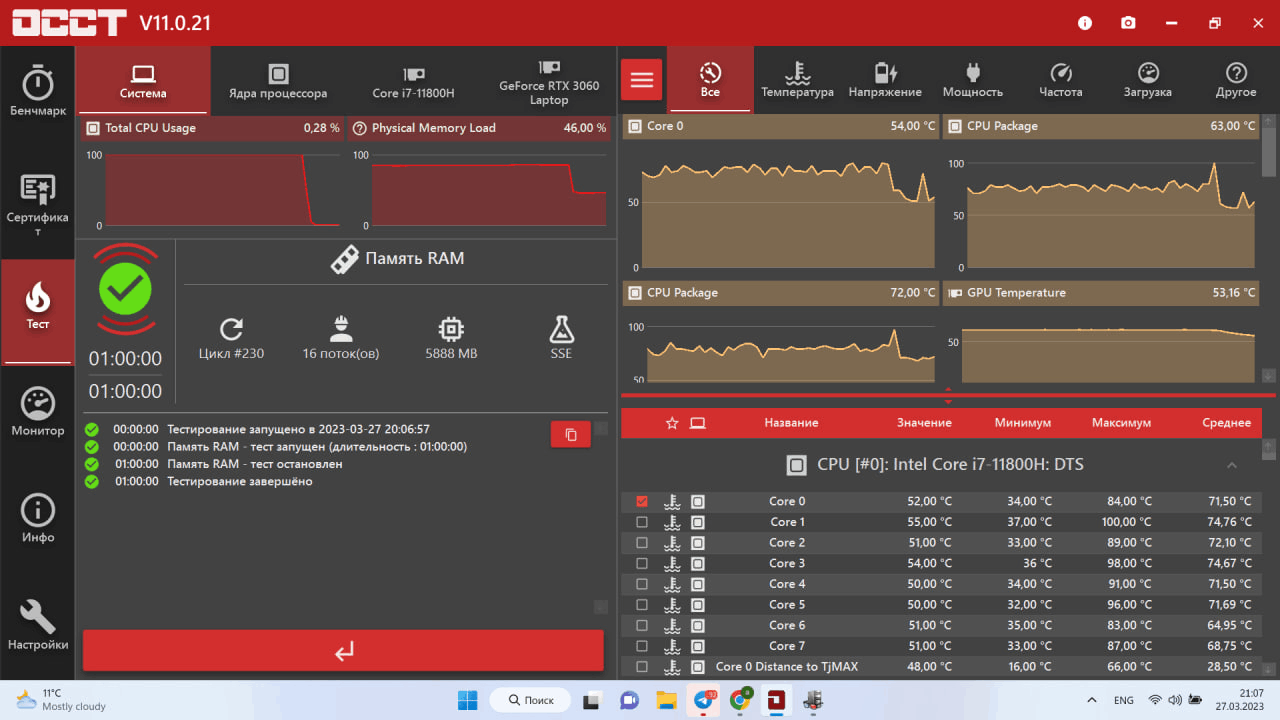Viewport: 1280px width, 720px height.
Task: Open the red hamburger menu
Action: click(x=642, y=80)
